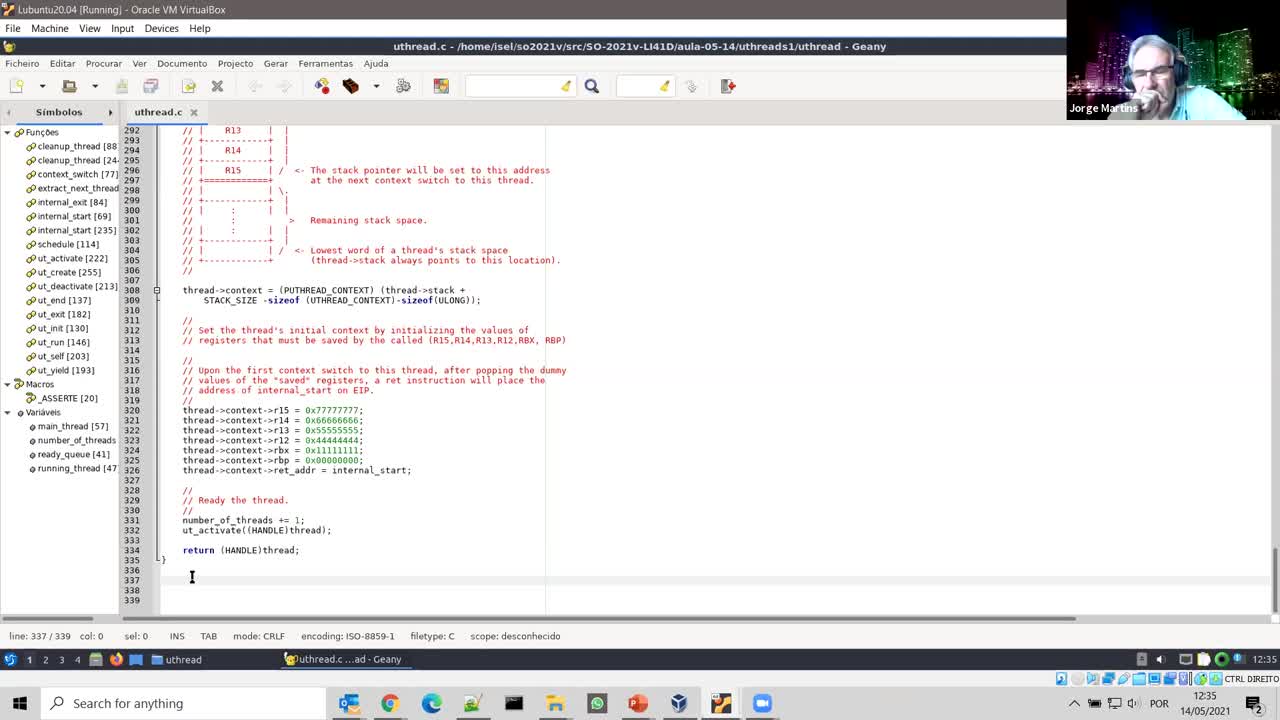1280x720 pixels.
Task: Close the uthread.c tab
Action: coord(194,112)
